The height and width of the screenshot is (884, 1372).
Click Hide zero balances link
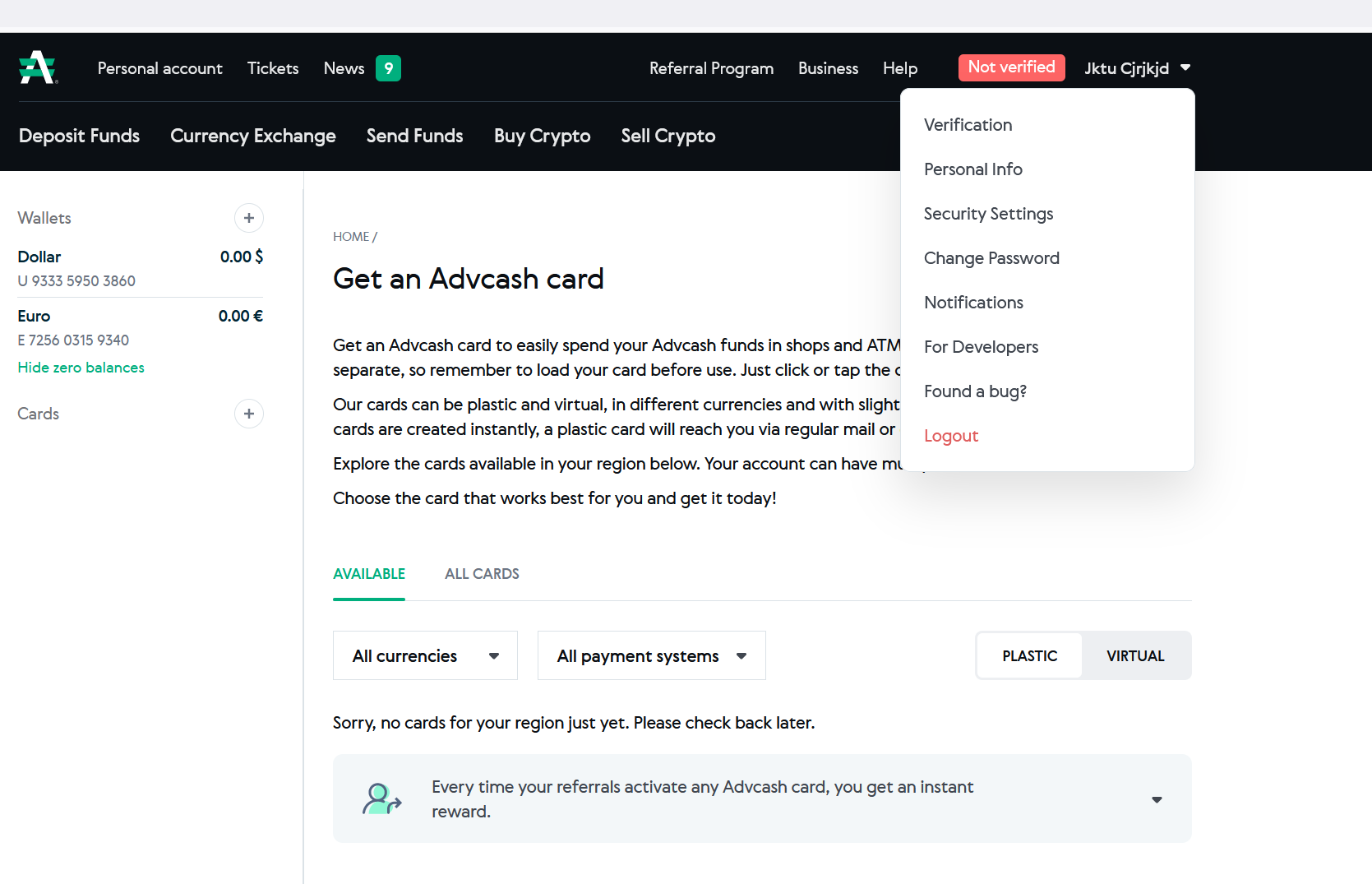[x=81, y=368]
